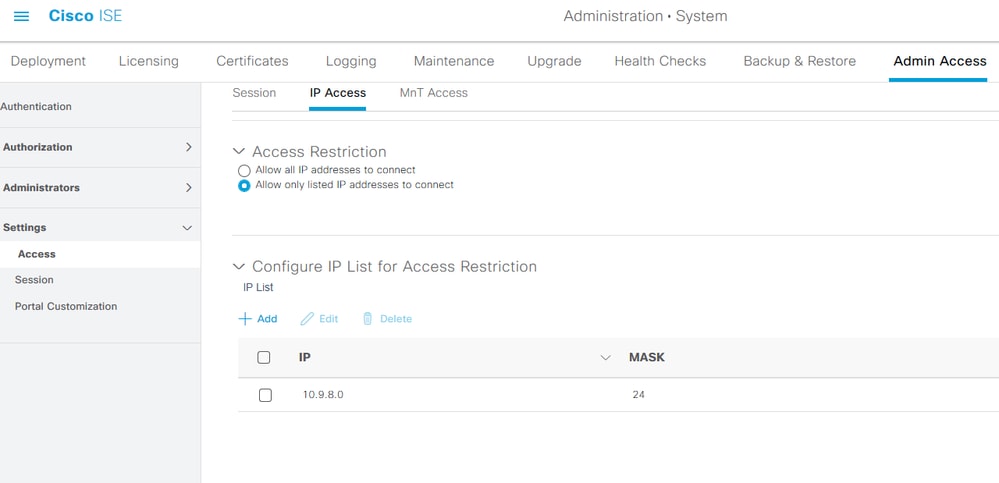Viewport: 999px width, 483px height.
Task: Open the hamburger navigation menu
Action: [21, 17]
